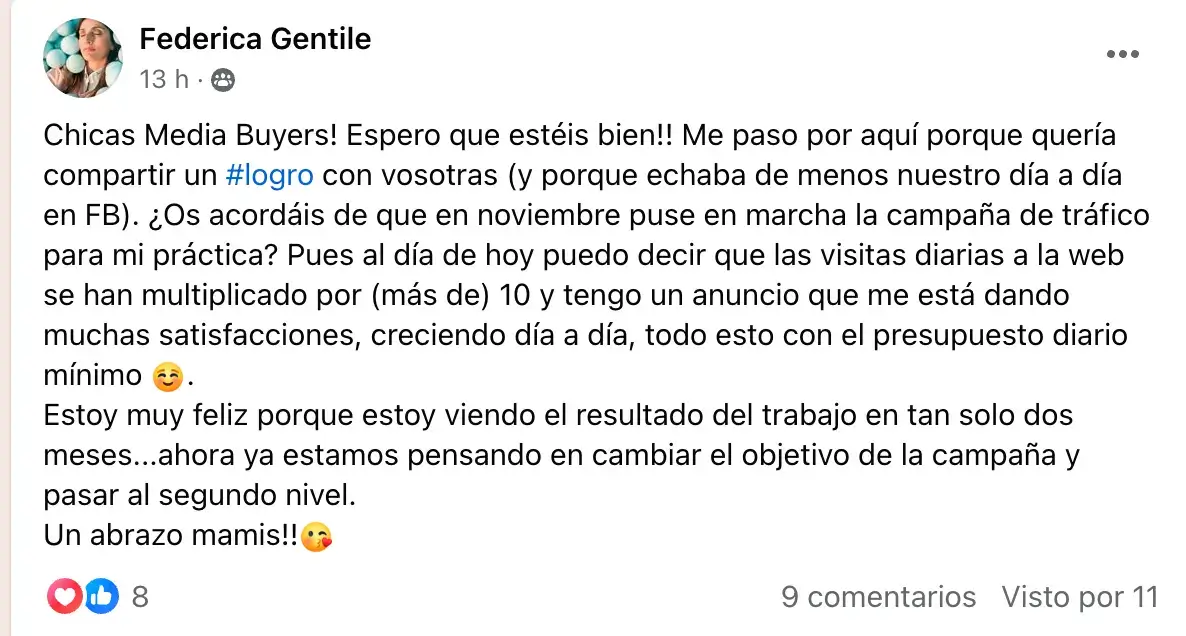Open the "13 h" post timestamp

(164, 79)
